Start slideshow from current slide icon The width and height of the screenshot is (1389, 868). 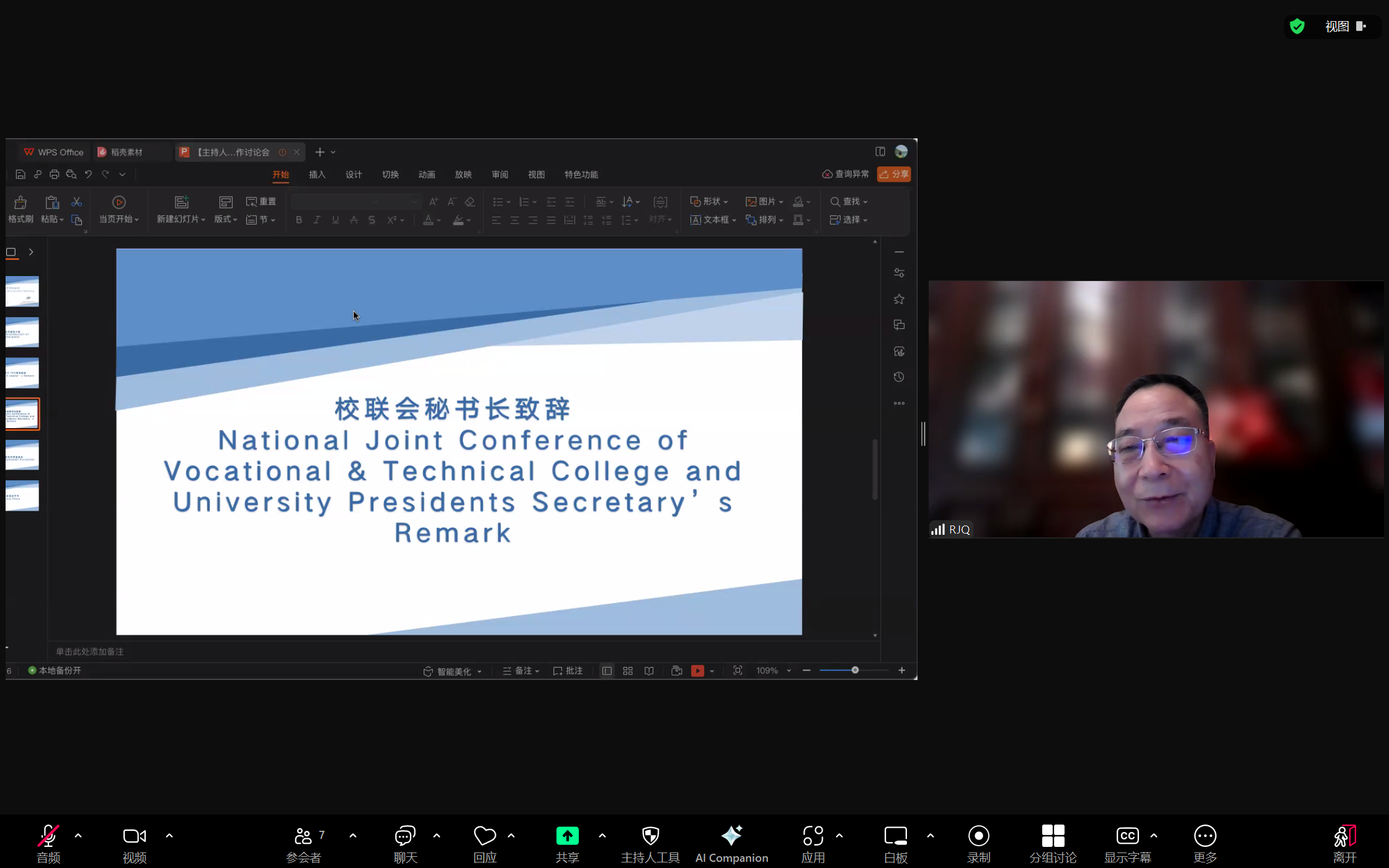(x=118, y=203)
